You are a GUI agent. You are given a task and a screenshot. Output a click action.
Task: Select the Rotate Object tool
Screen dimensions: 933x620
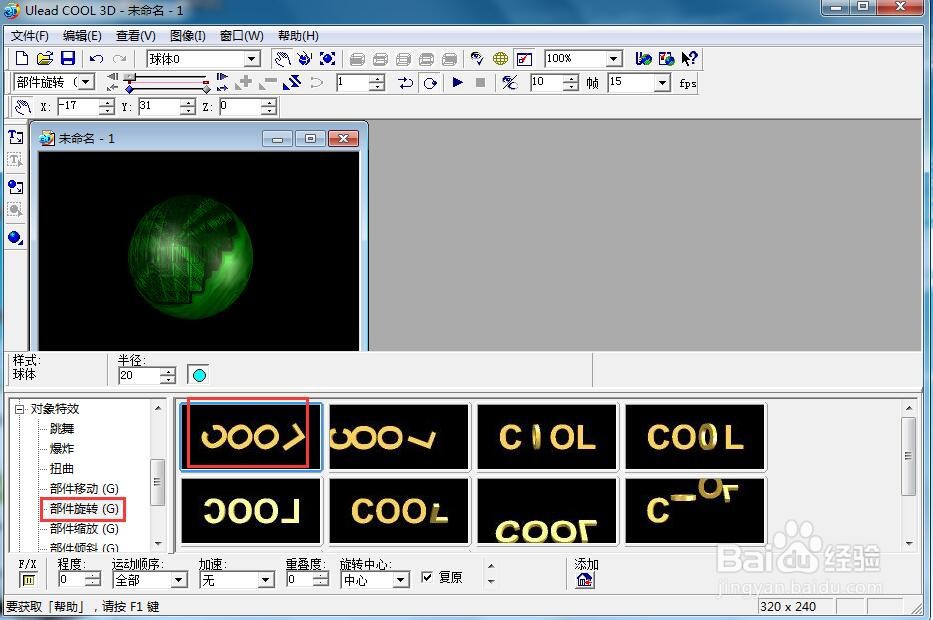pyautogui.click(x=305, y=58)
